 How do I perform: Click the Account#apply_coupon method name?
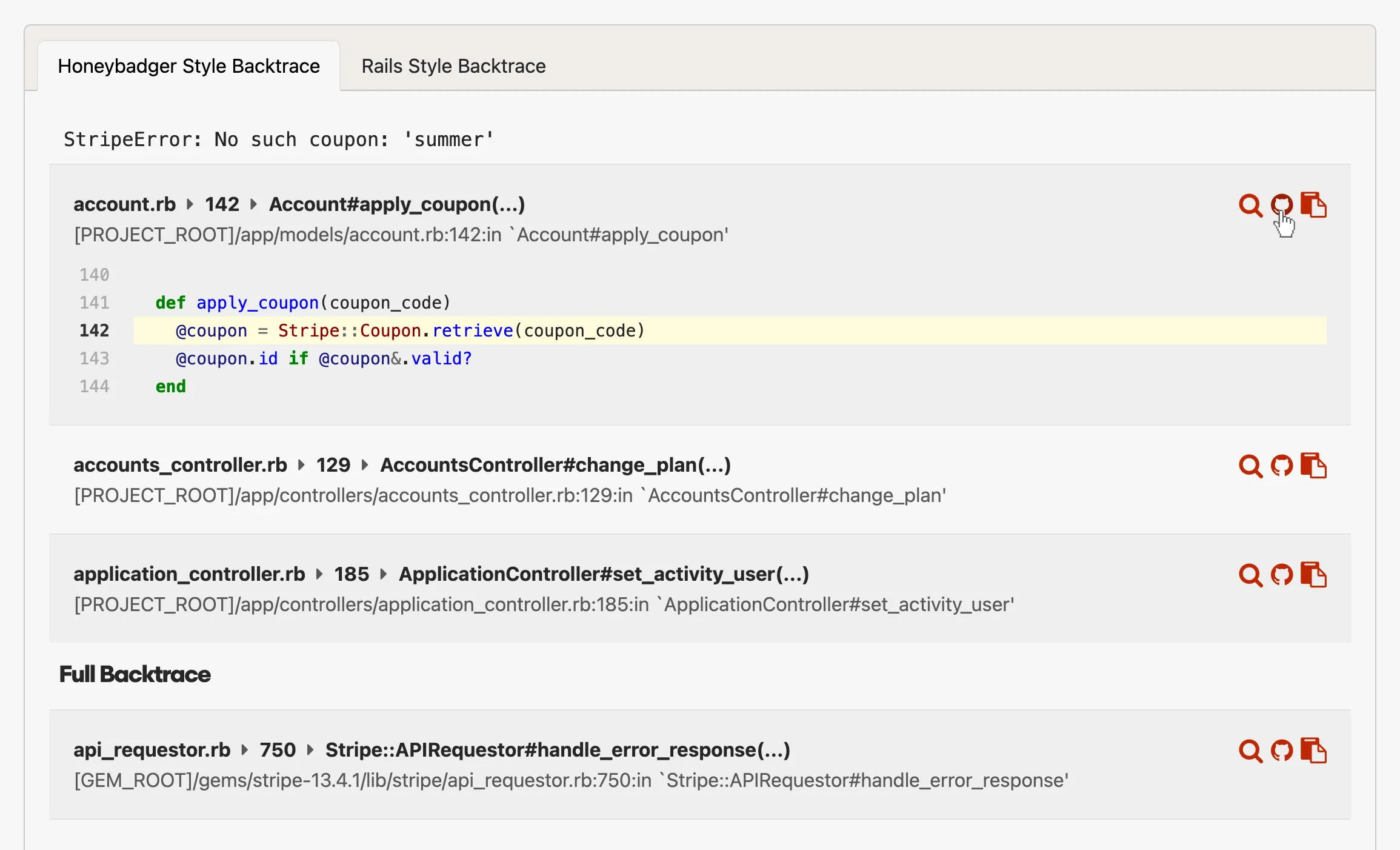pyautogui.click(x=397, y=204)
